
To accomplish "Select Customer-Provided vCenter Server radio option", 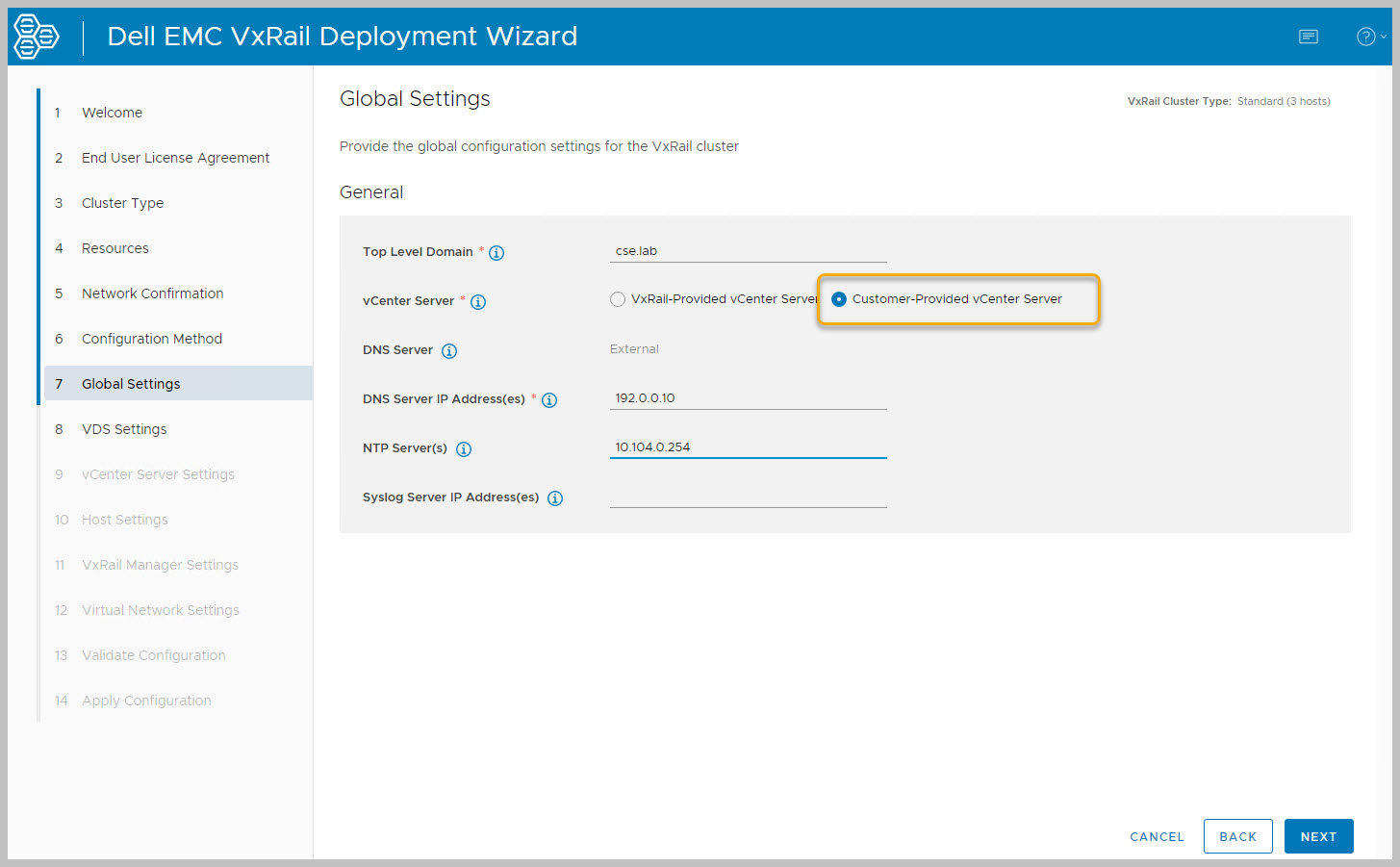I will (839, 299).
